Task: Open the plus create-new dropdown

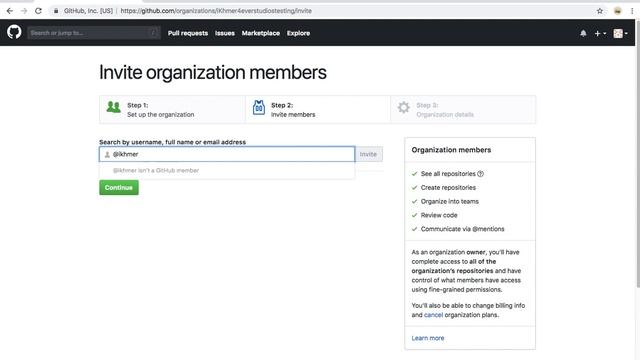Action: point(600,33)
